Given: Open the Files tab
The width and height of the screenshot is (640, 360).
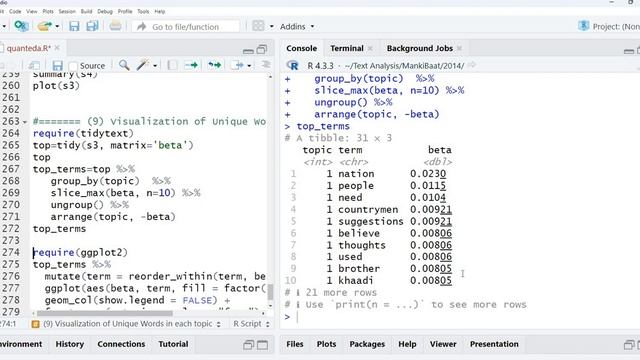Looking at the screenshot, I should (295, 344).
